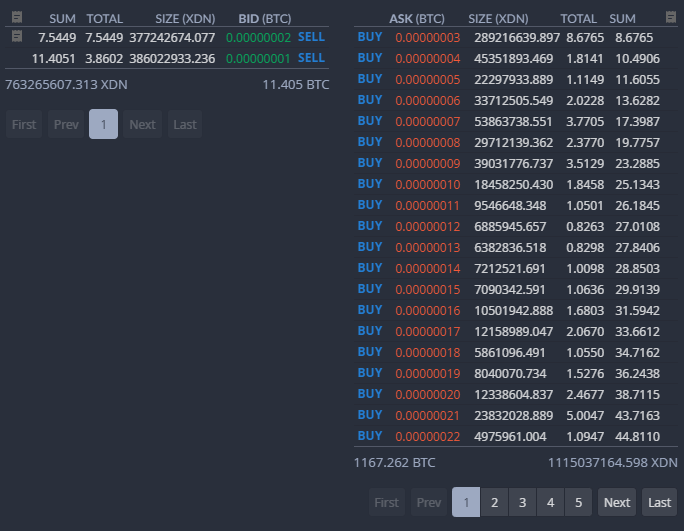Click BUY at ask 0.00000005
684x531 pixels.
coord(370,79)
